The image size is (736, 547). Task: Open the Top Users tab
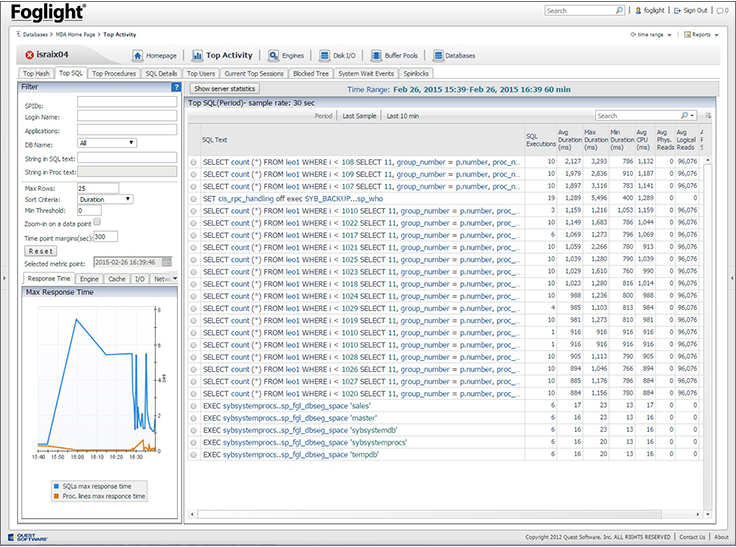click(200, 73)
